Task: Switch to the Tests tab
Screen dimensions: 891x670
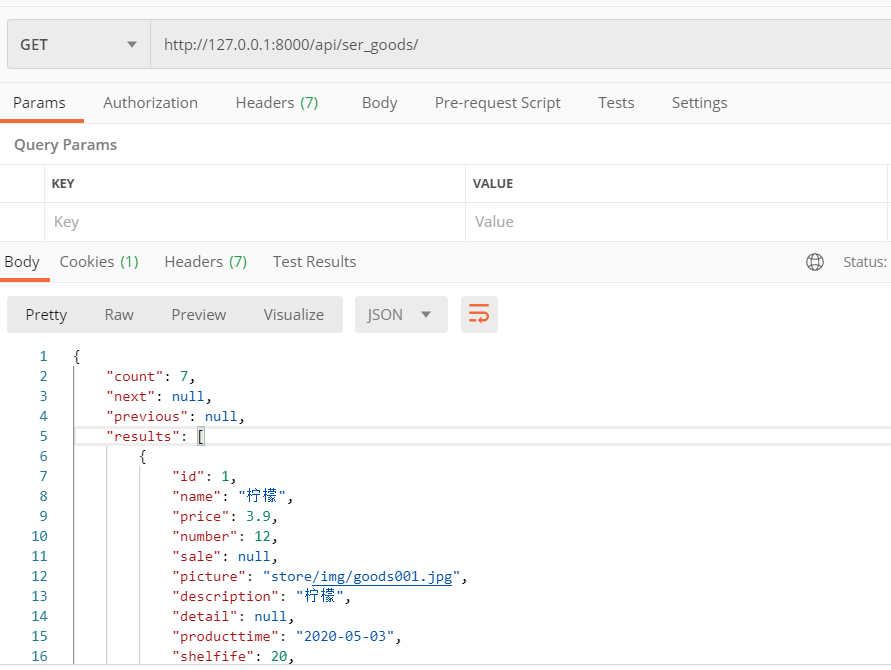Action: (x=616, y=103)
